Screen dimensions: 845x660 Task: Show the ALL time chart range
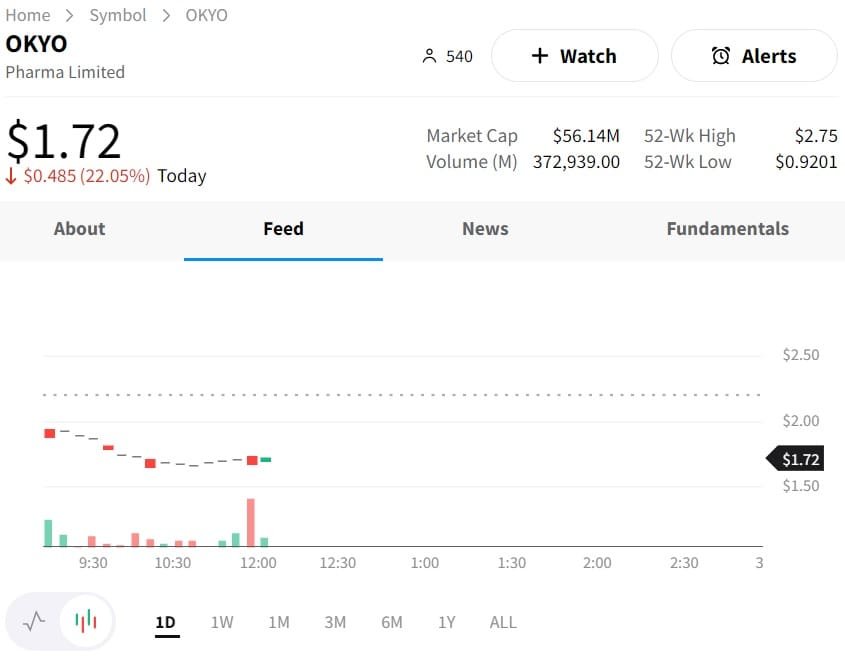coord(503,622)
